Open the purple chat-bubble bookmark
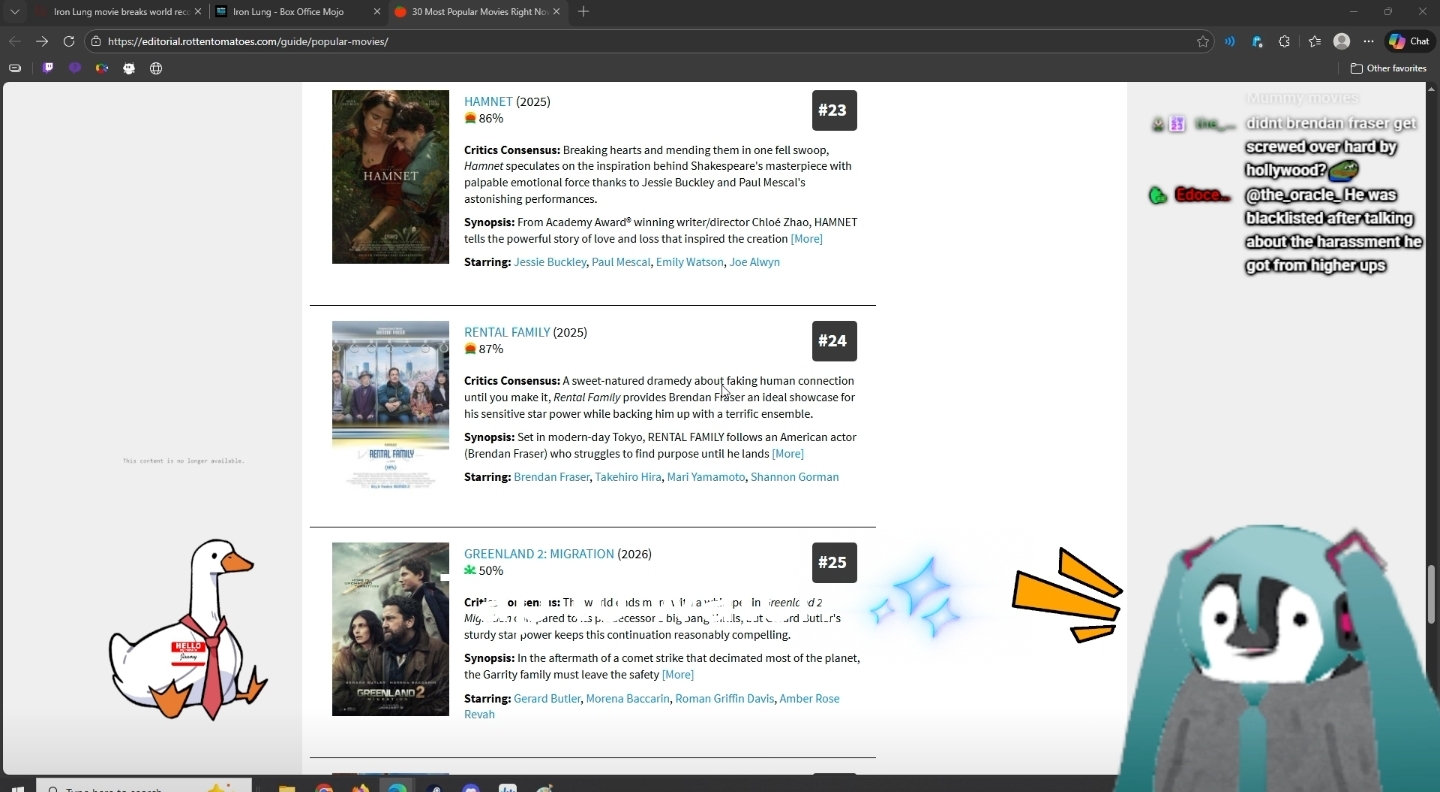Viewport: 1440px width, 792px height. pyautogui.click(x=75, y=68)
